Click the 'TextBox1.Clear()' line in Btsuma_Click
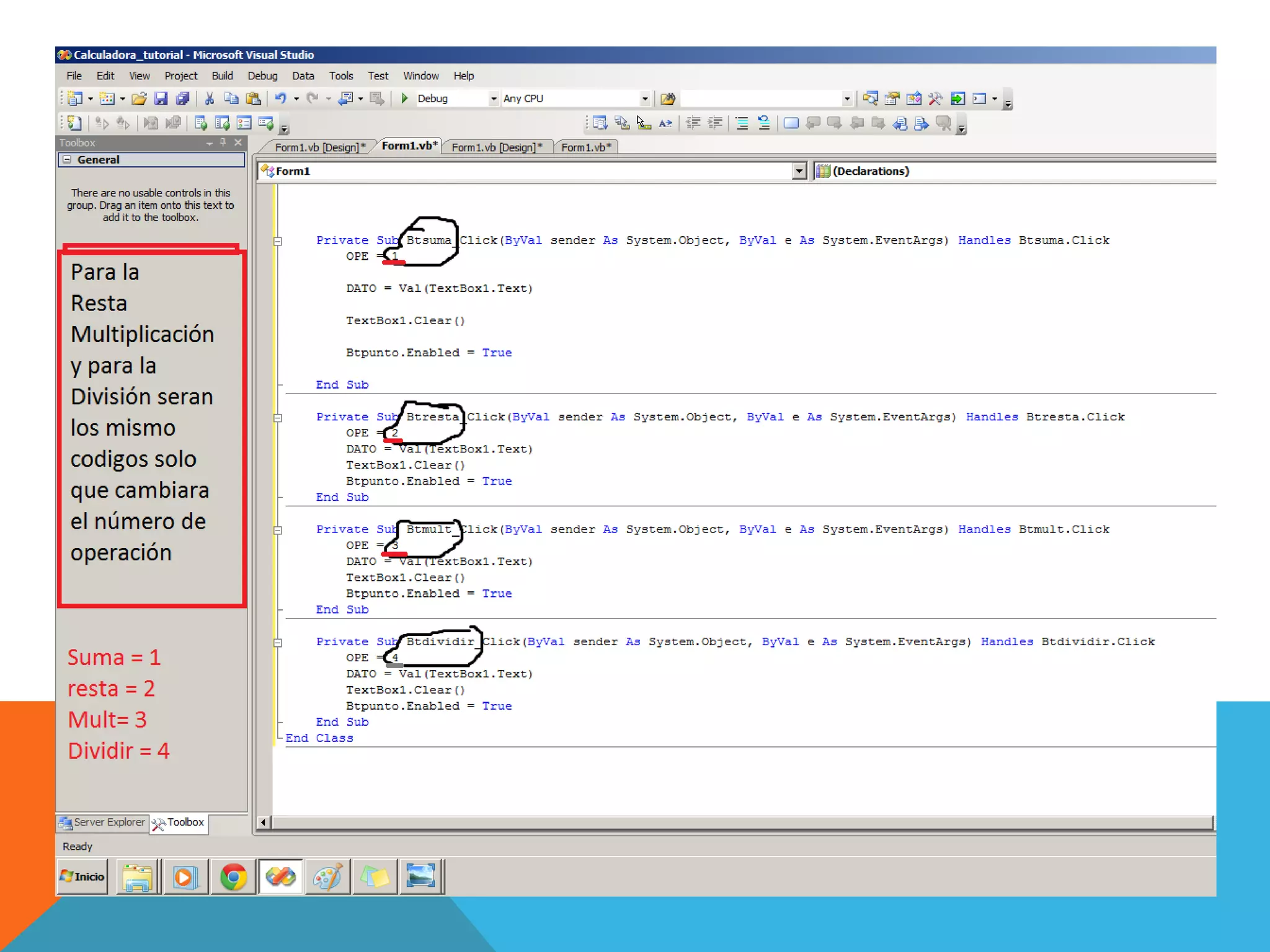Screen dimensions: 1270x952 point(405,320)
